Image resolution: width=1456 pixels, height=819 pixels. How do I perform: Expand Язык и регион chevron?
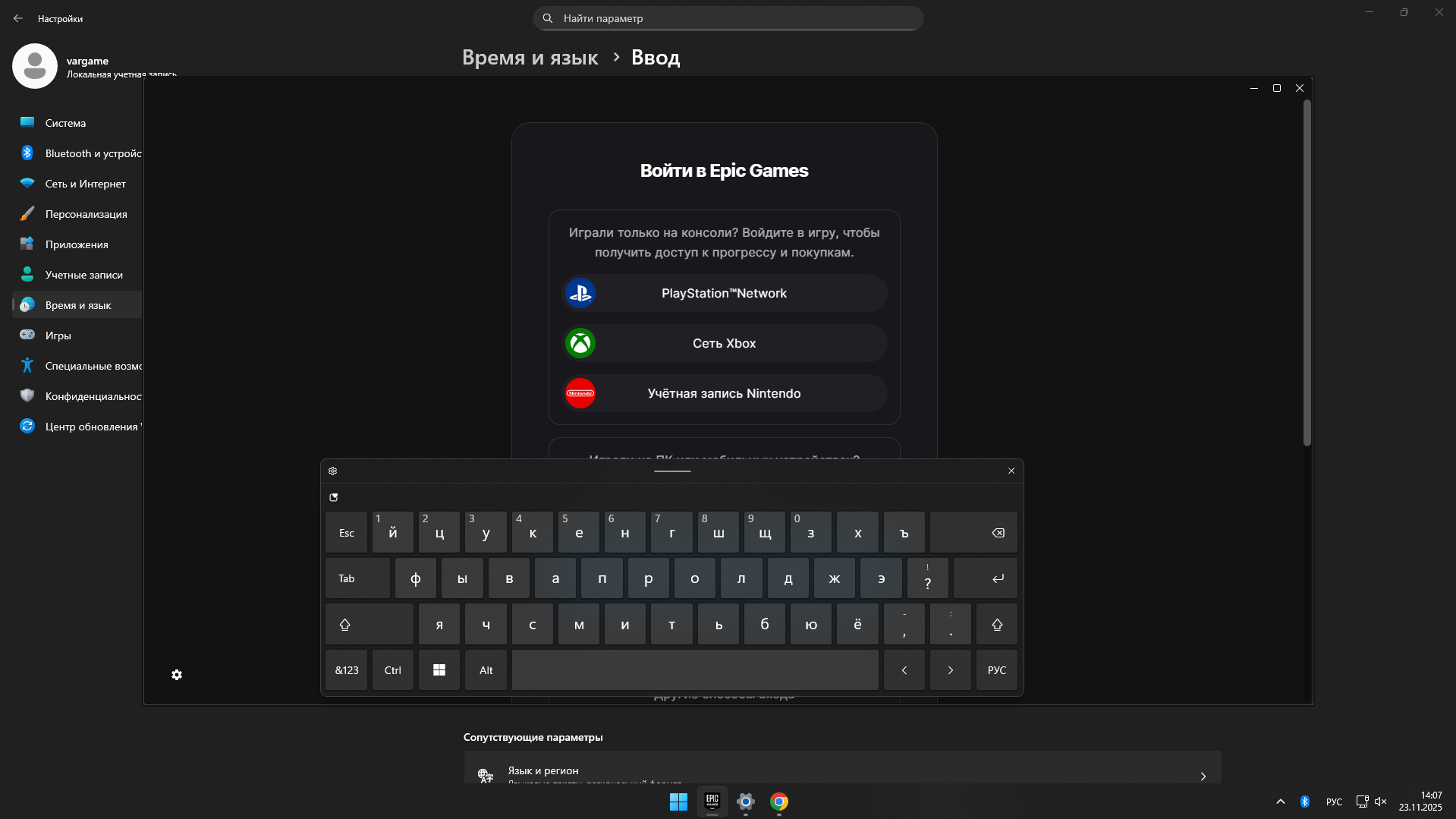[1203, 776]
